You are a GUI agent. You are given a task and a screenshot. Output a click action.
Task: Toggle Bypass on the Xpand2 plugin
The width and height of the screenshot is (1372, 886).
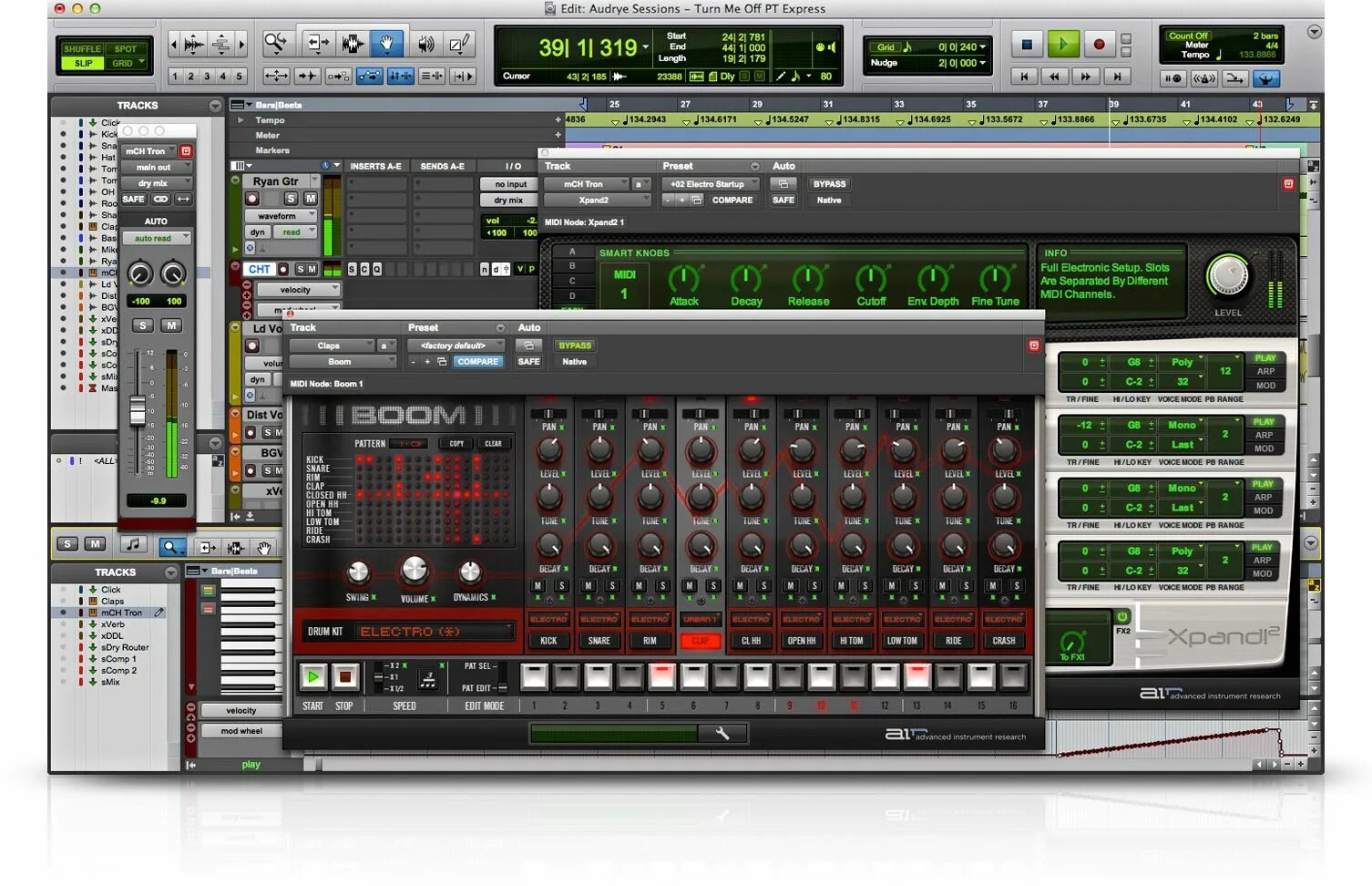click(x=829, y=184)
